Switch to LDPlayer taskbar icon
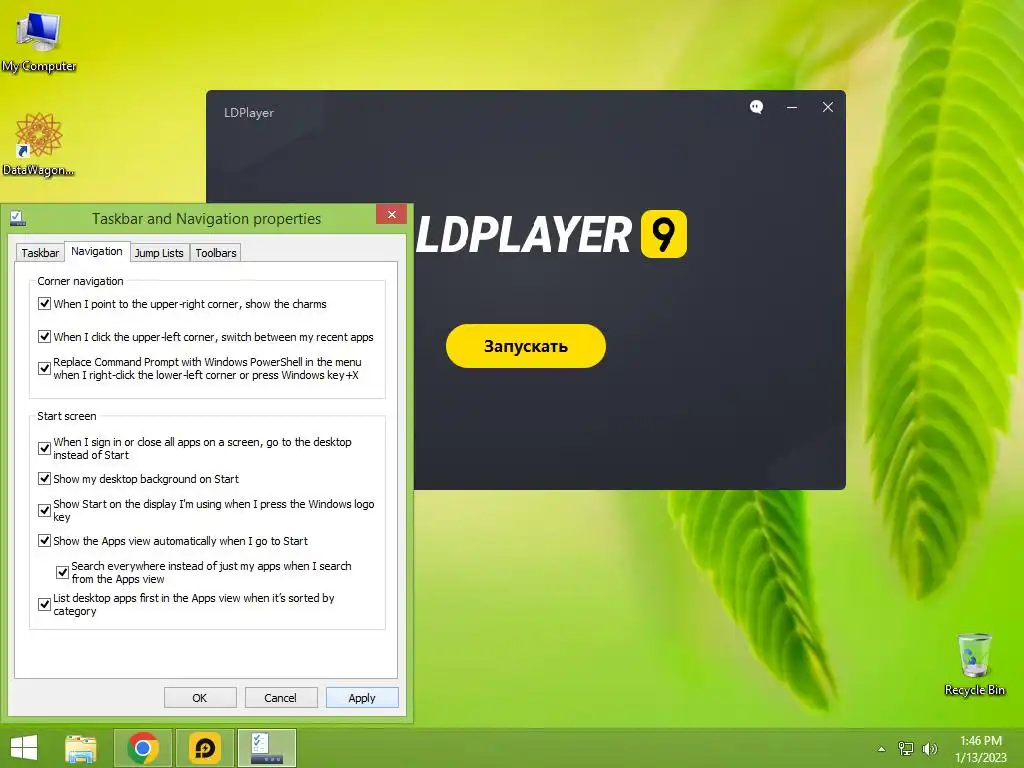1024x768 pixels. [204, 748]
